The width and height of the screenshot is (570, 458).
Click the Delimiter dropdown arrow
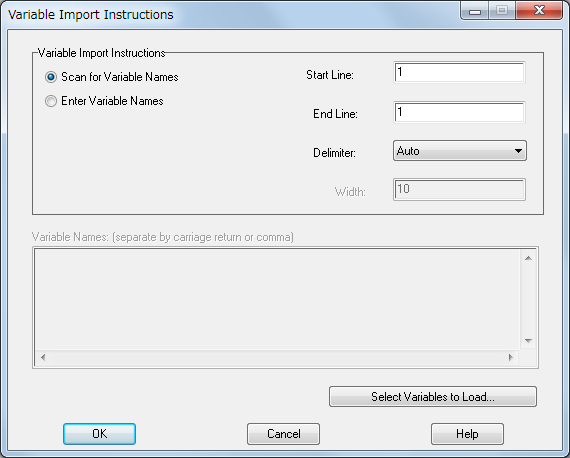[518, 151]
